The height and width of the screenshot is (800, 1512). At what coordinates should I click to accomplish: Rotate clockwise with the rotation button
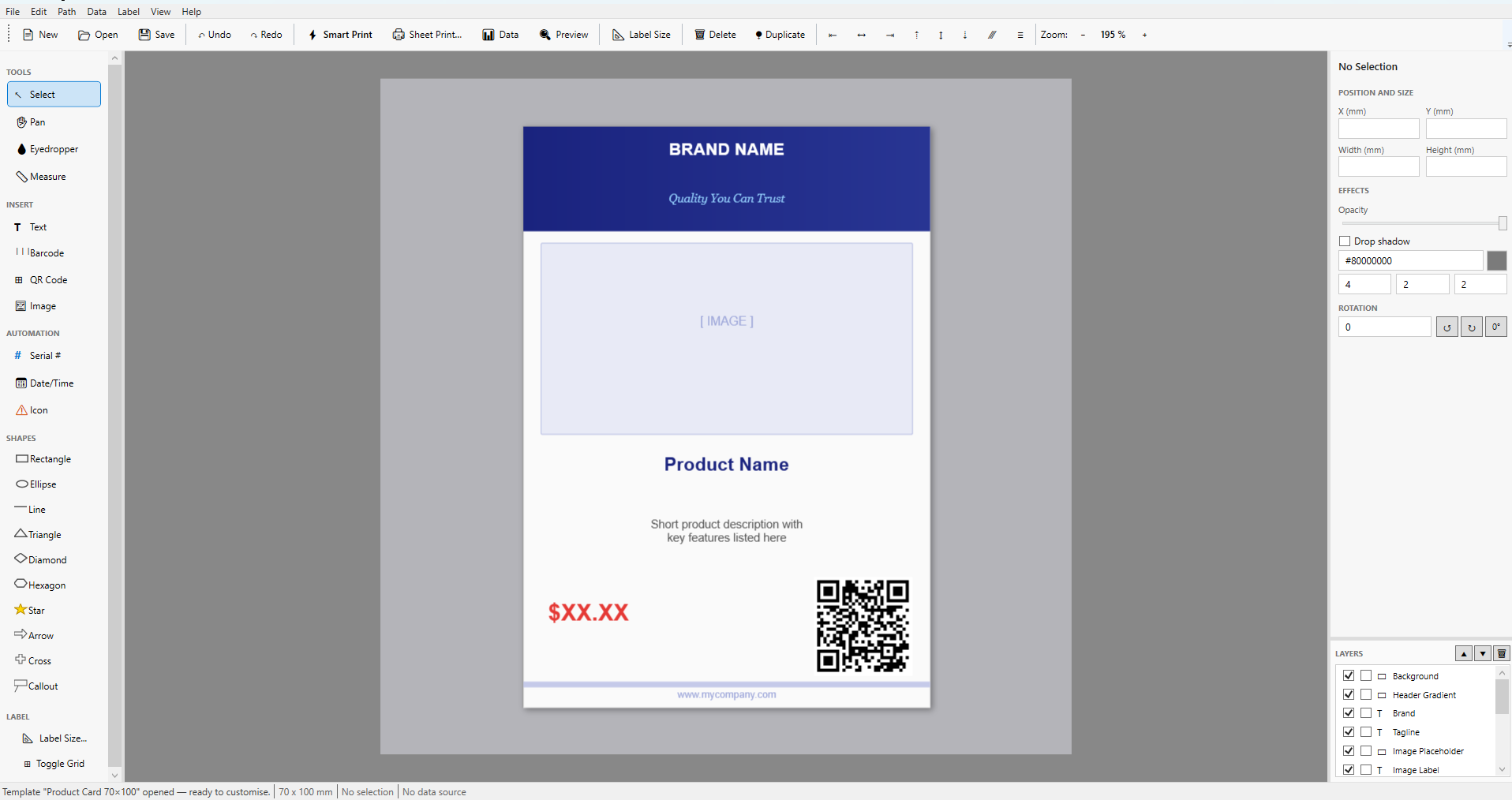1472,327
